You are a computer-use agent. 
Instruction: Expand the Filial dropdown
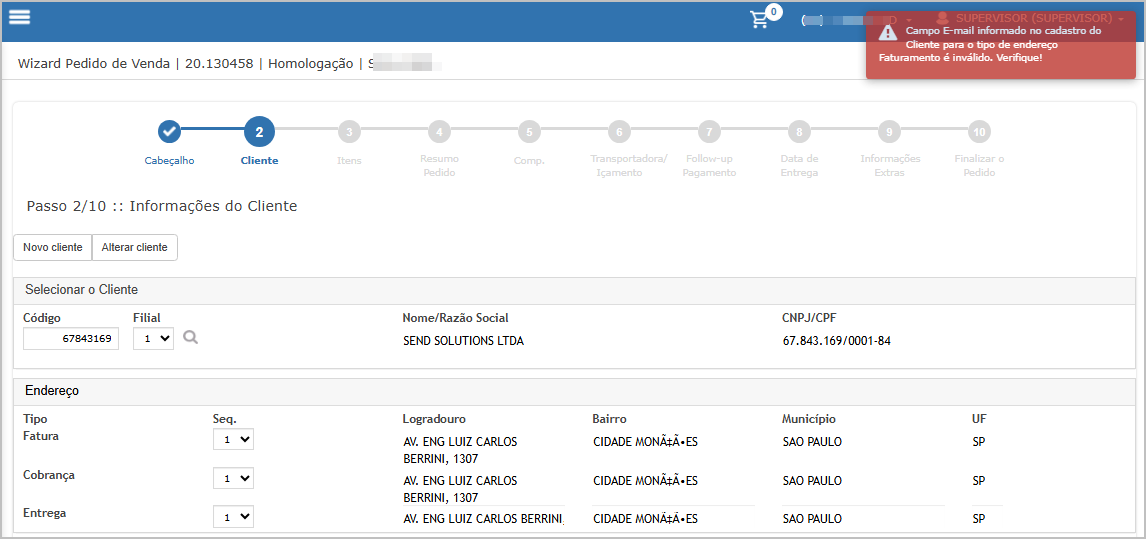[x=153, y=339]
